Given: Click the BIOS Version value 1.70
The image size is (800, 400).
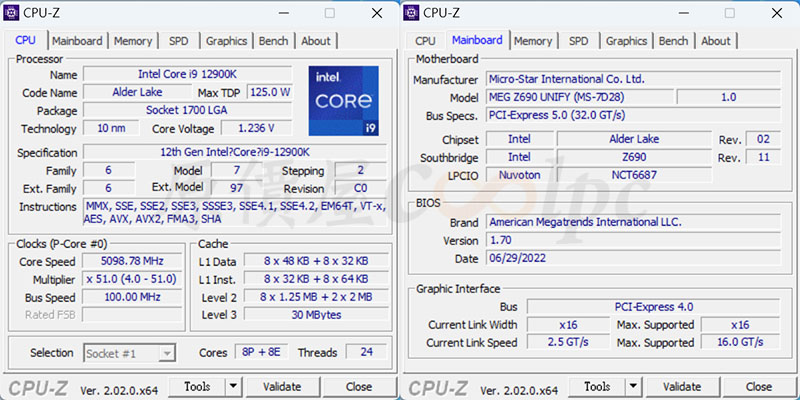Looking at the screenshot, I should click(633, 240).
